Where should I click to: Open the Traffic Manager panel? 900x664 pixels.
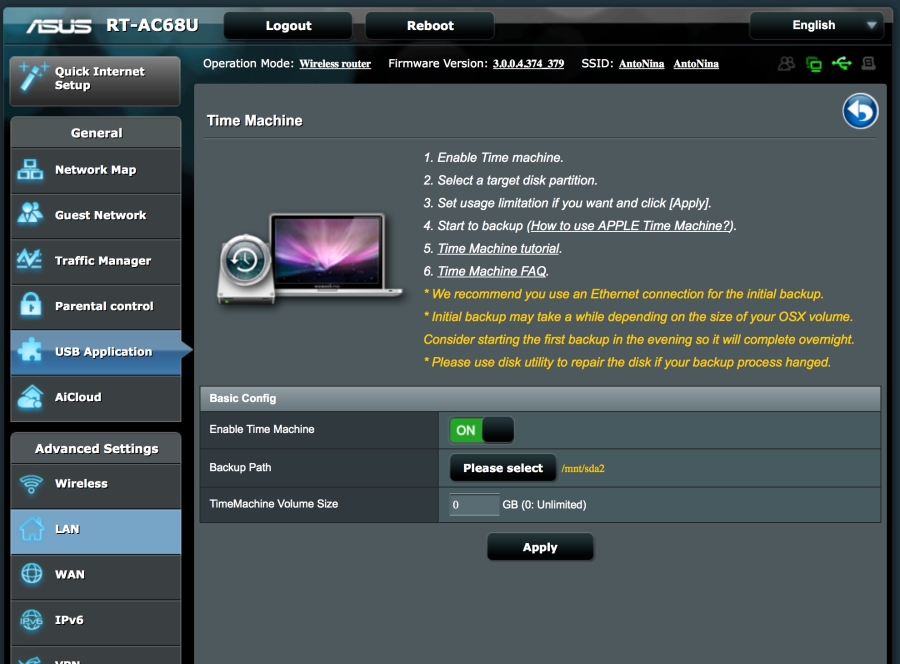click(95, 261)
